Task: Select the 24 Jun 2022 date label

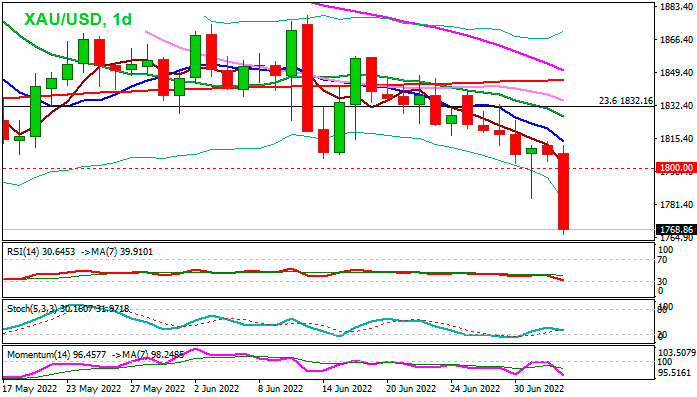Action: pyautogui.click(x=475, y=389)
